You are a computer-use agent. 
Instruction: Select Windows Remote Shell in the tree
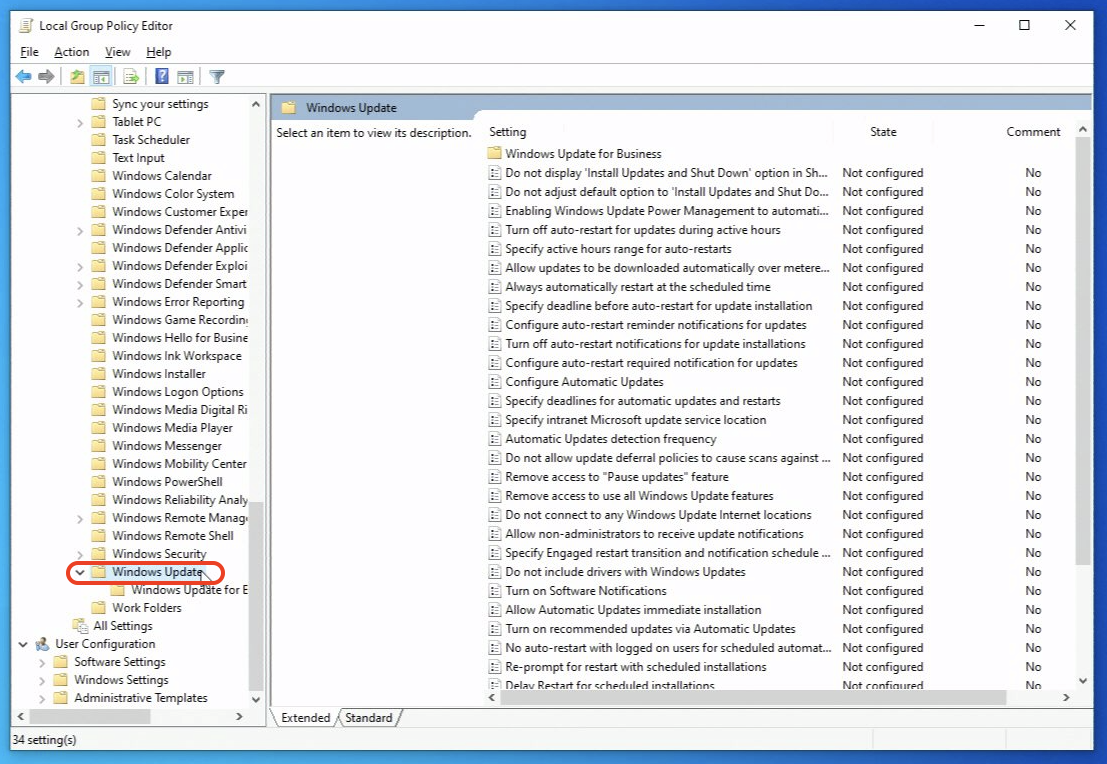(172, 536)
